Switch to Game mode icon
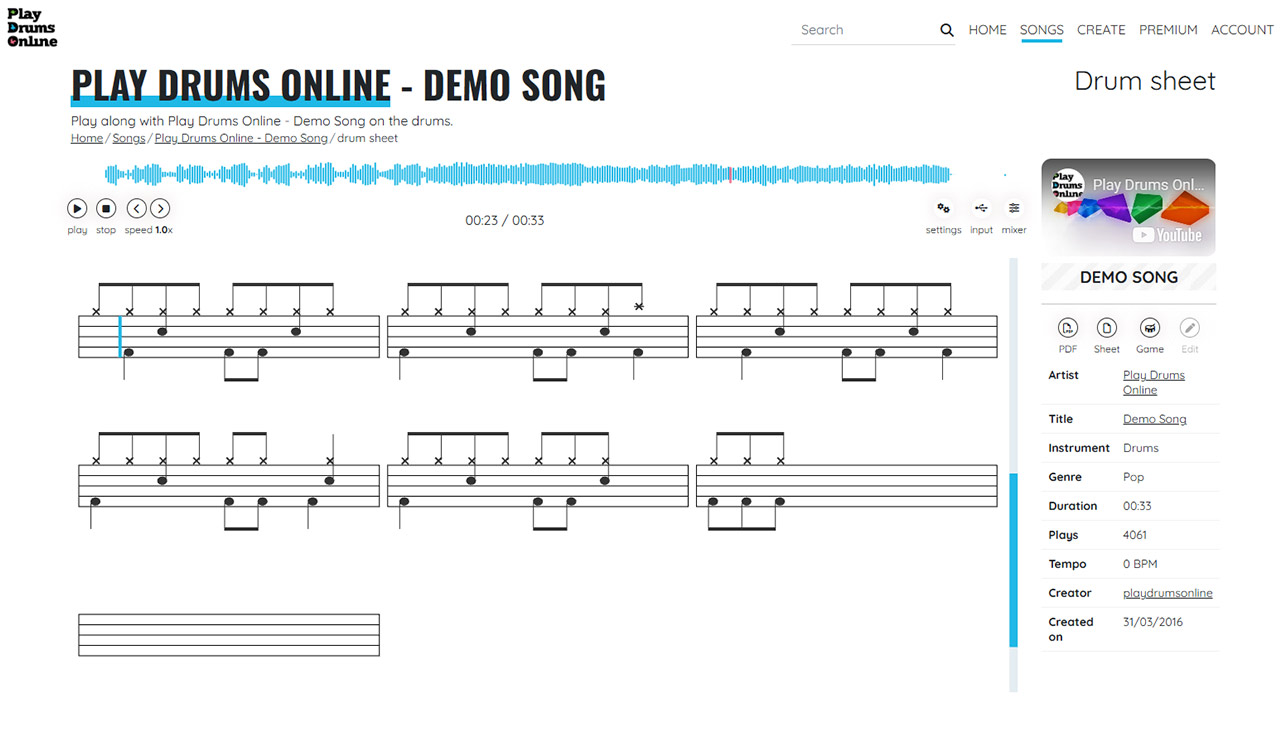This screenshot has width=1286, height=740. click(1149, 328)
